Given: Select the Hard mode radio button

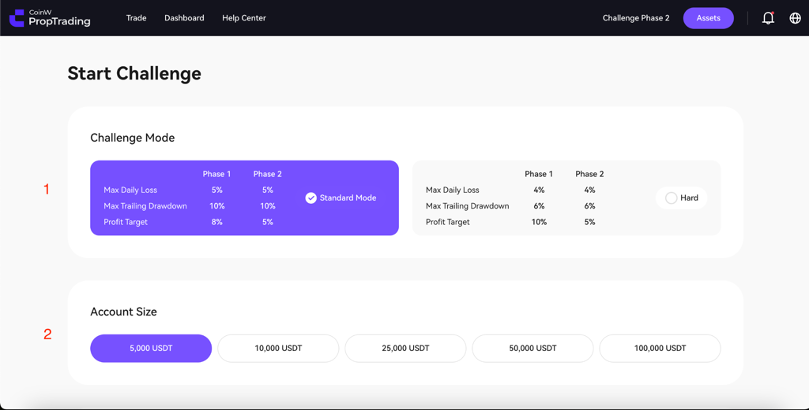Looking at the screenshot, I should [671, 198].
